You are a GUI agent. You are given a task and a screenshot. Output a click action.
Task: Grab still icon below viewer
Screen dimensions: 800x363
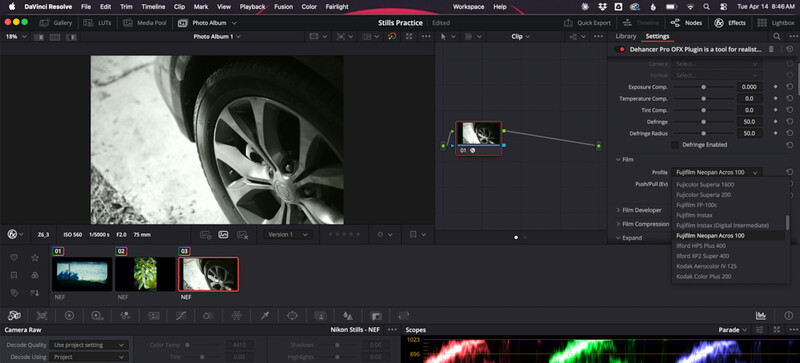point(223,234)
